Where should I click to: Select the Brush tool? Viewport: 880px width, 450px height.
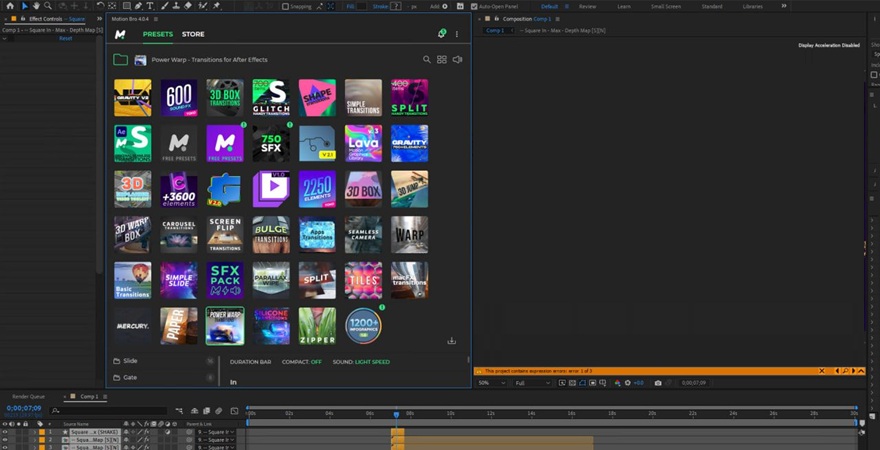(164, 6)
